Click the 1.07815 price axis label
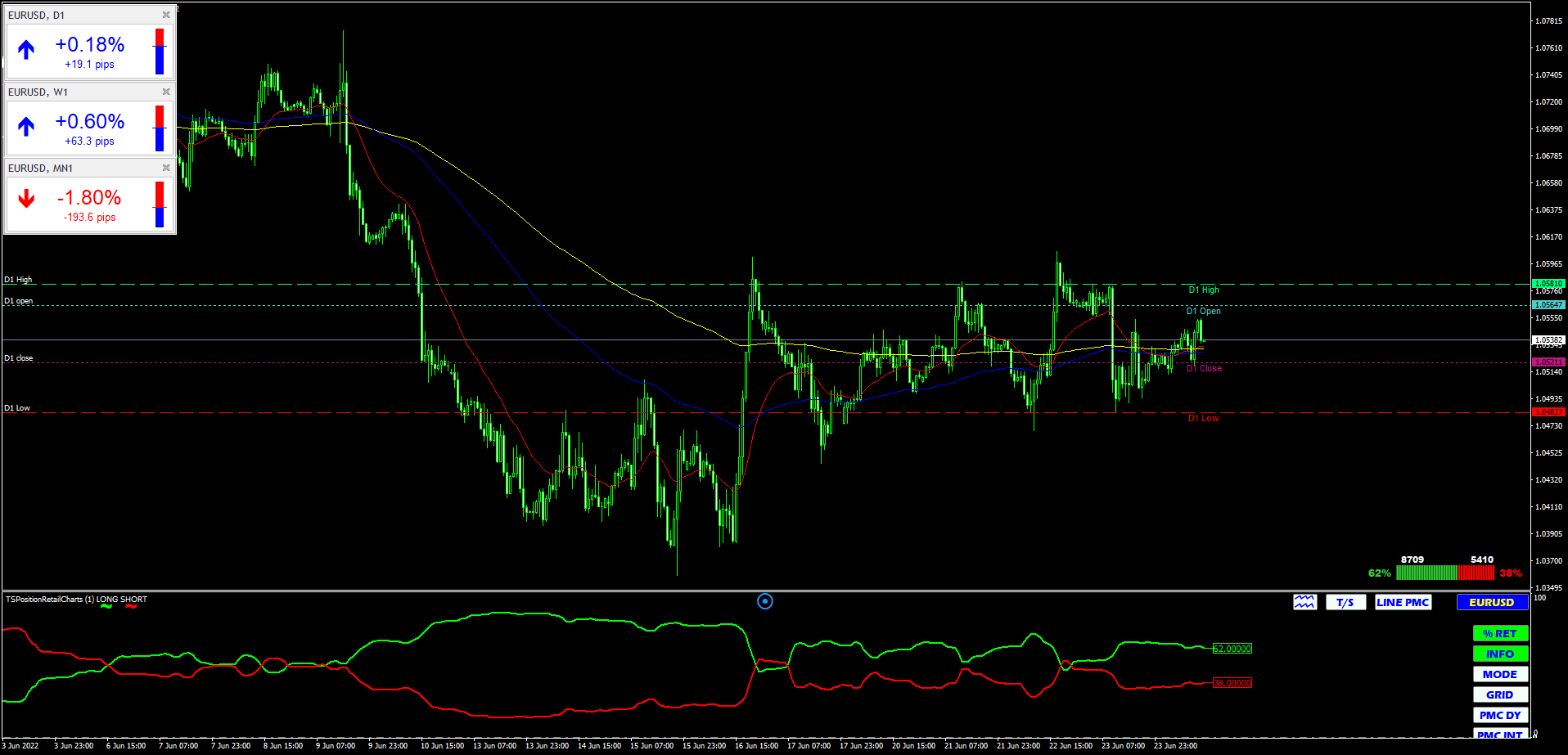Viewport: 1568px width, 755px height. [1548, 20]
